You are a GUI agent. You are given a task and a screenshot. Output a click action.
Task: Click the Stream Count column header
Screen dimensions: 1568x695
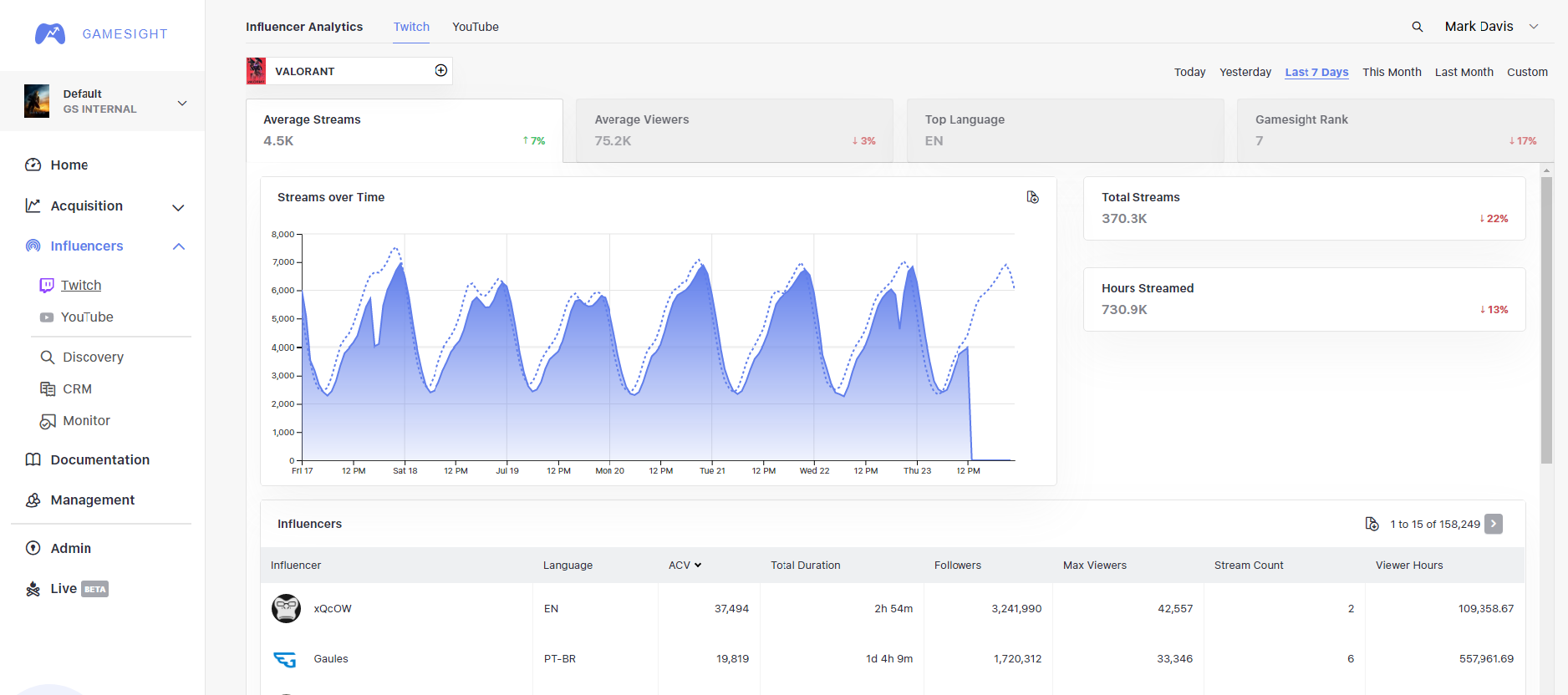[1249, 566]
